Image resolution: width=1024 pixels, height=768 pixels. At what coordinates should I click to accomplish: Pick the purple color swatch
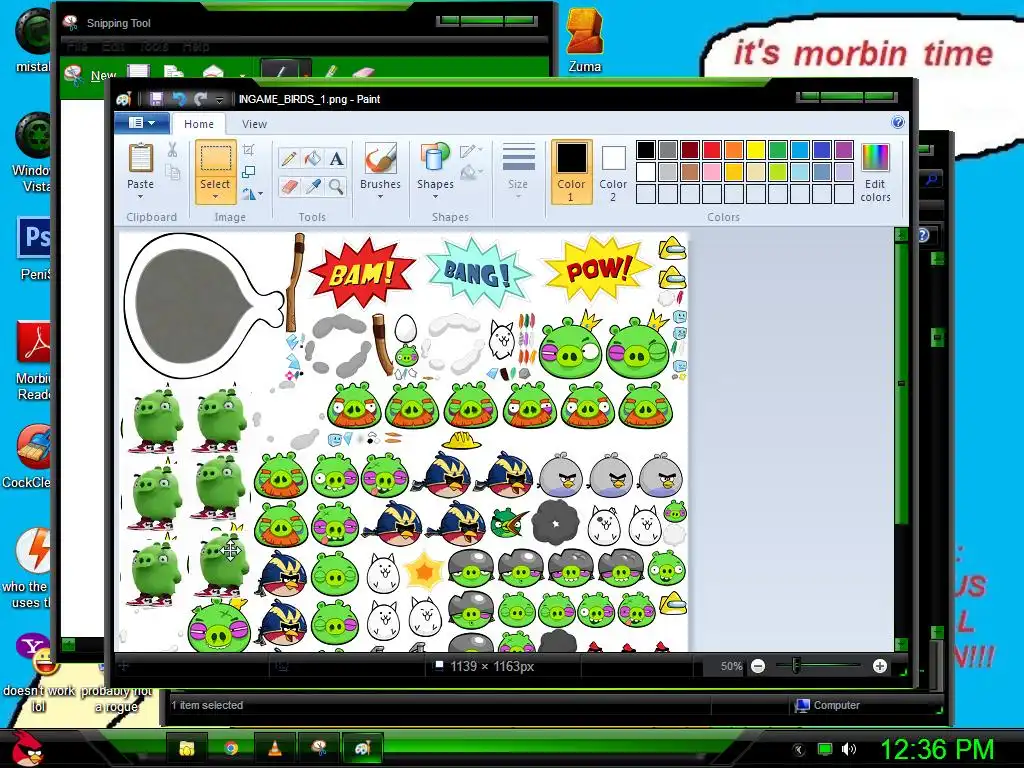click(x=844, y=150)
